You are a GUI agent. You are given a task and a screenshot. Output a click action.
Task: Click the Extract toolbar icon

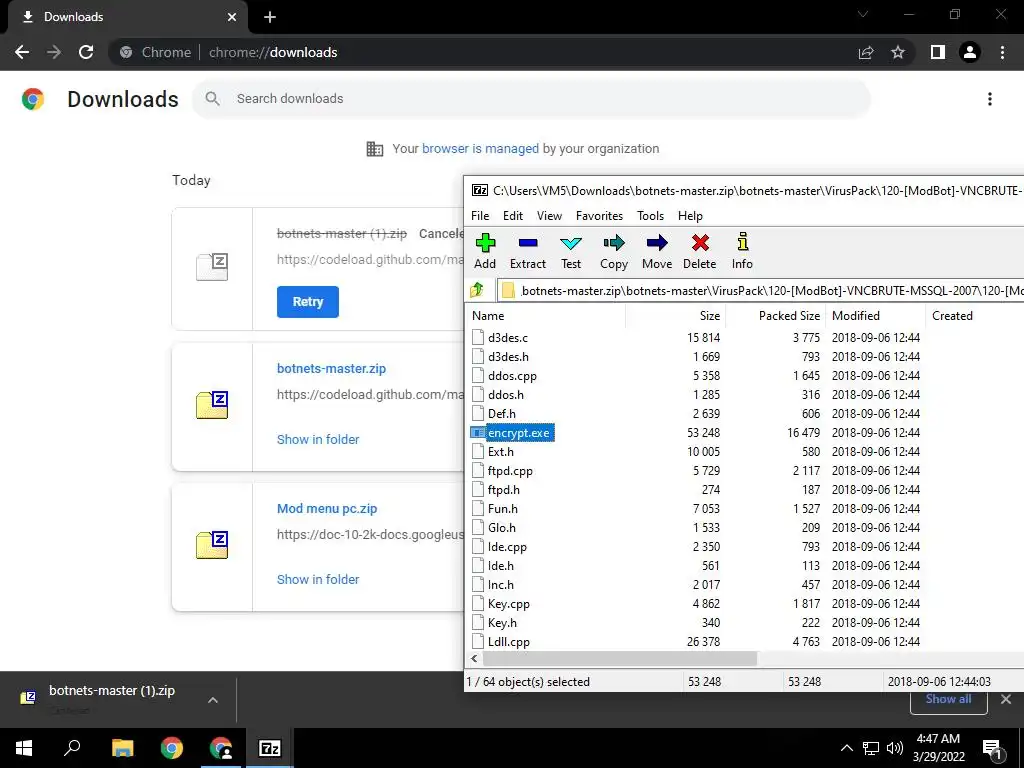pyautogui.click(x=528, y=251)
